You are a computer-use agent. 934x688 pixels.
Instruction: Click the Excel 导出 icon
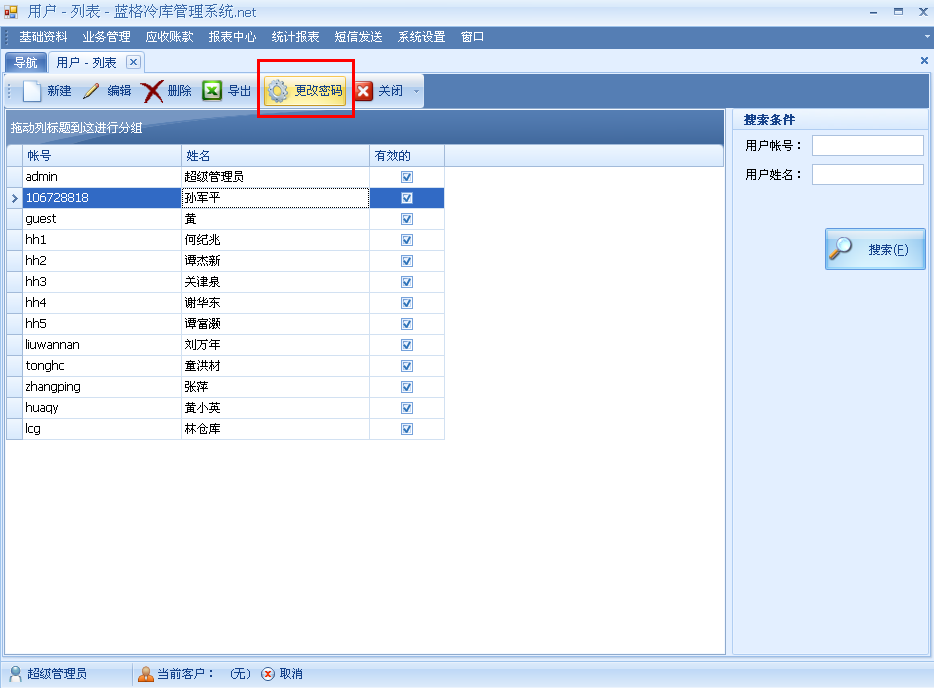point(212,91)
